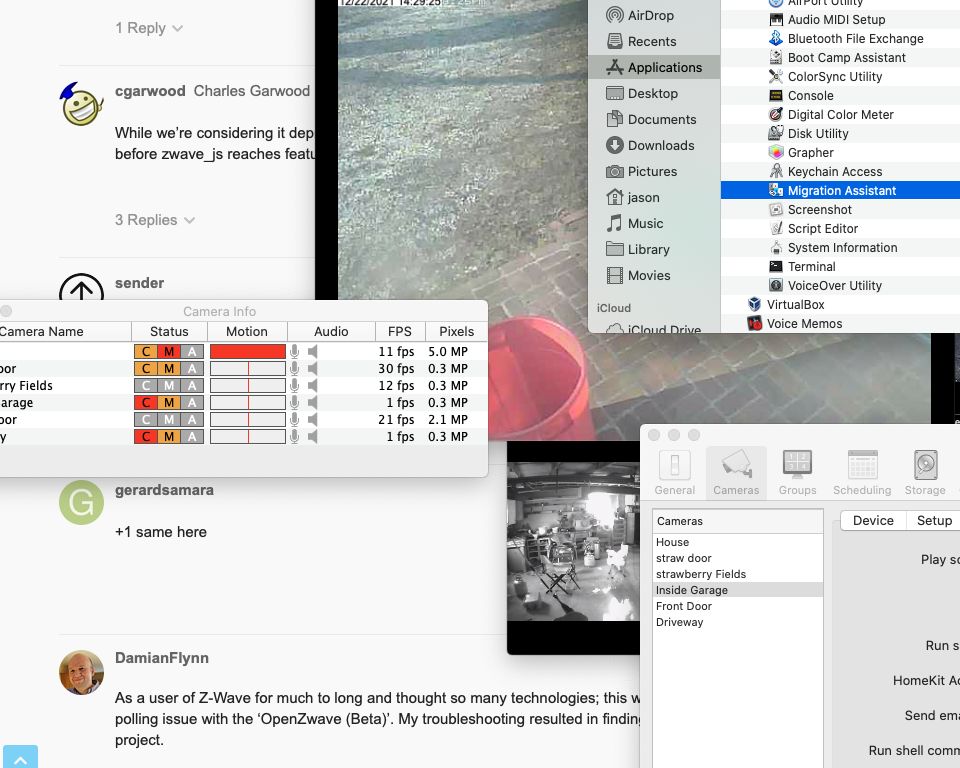This screenshot has width=960, height=768.
Task: Adjust motion bar for 21 fps camera
Action: tap(247, 420)
